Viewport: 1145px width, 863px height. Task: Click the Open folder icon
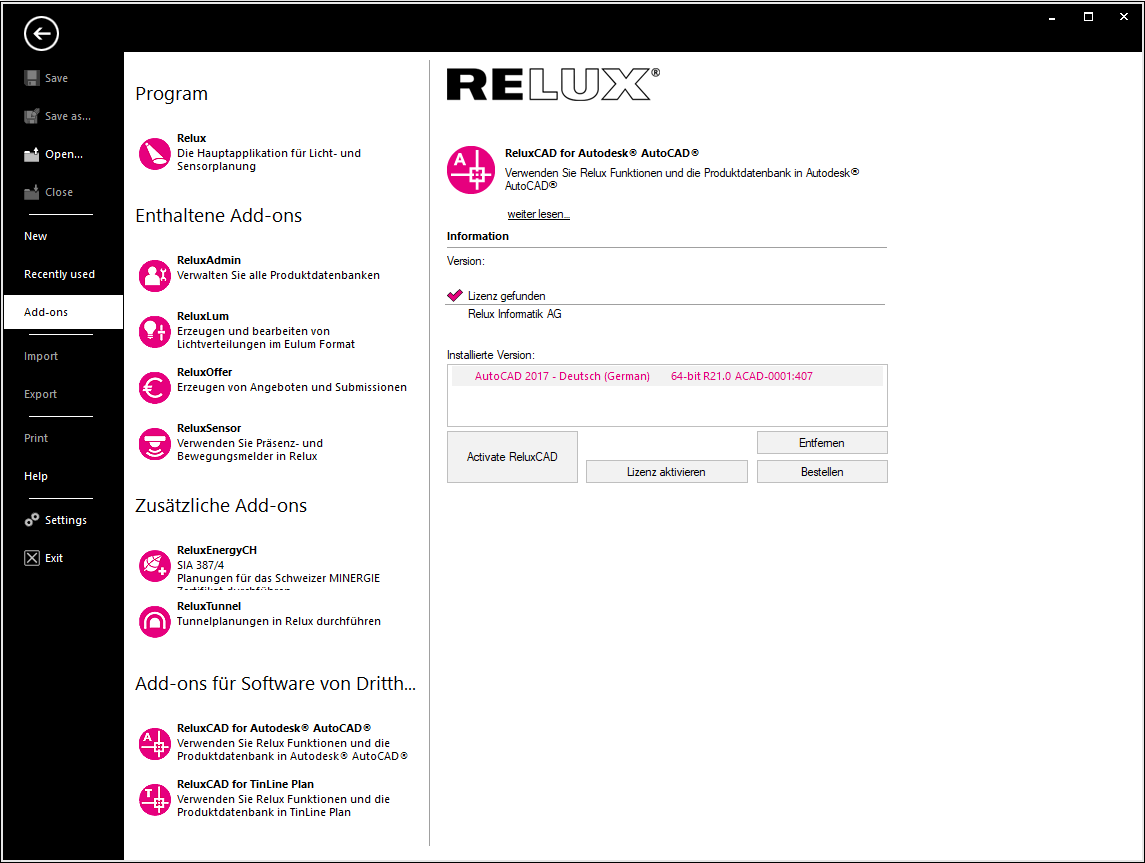(31, 154)
